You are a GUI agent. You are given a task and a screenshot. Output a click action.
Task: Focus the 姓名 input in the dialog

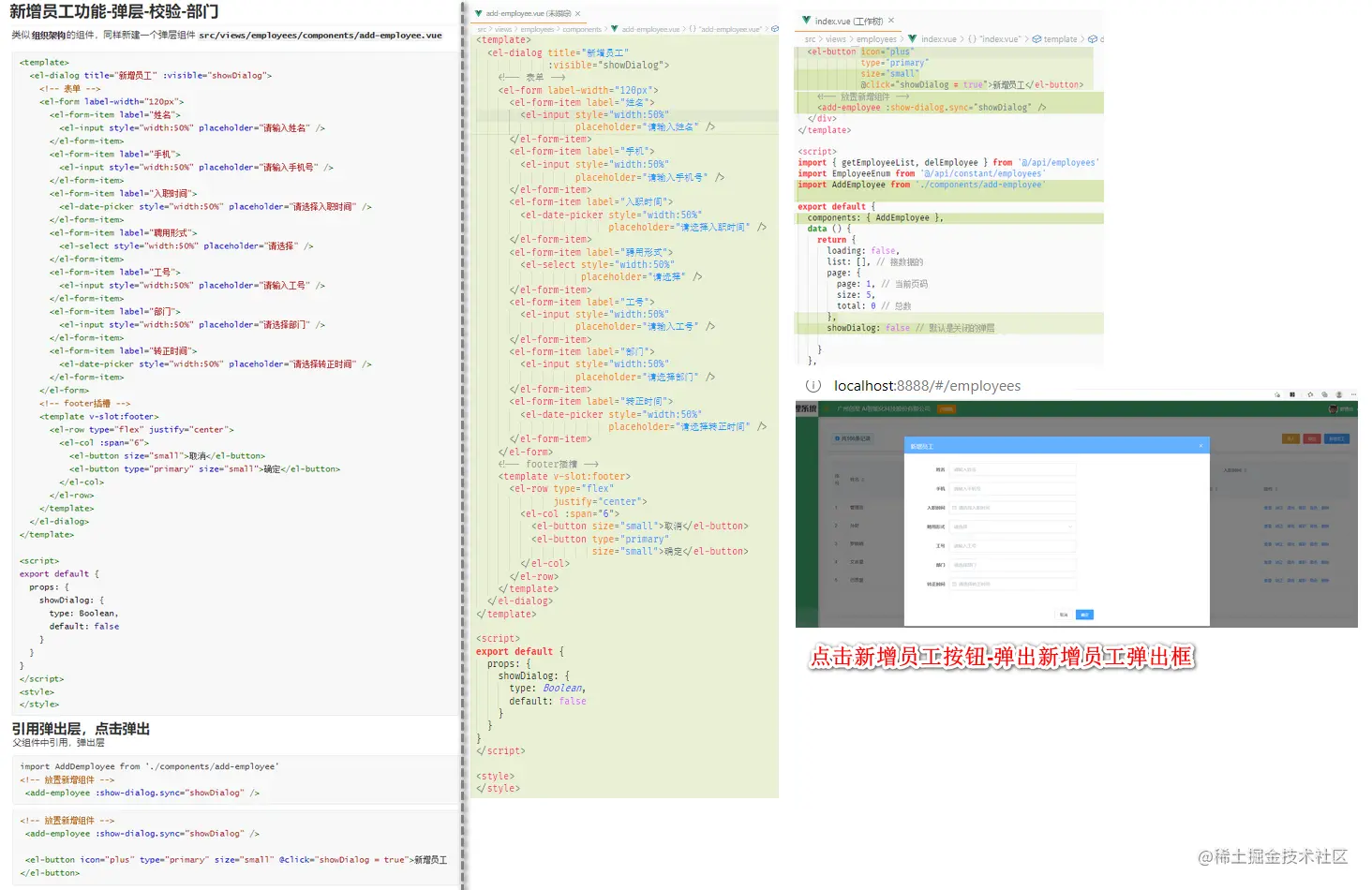(x=1013, y=469)
